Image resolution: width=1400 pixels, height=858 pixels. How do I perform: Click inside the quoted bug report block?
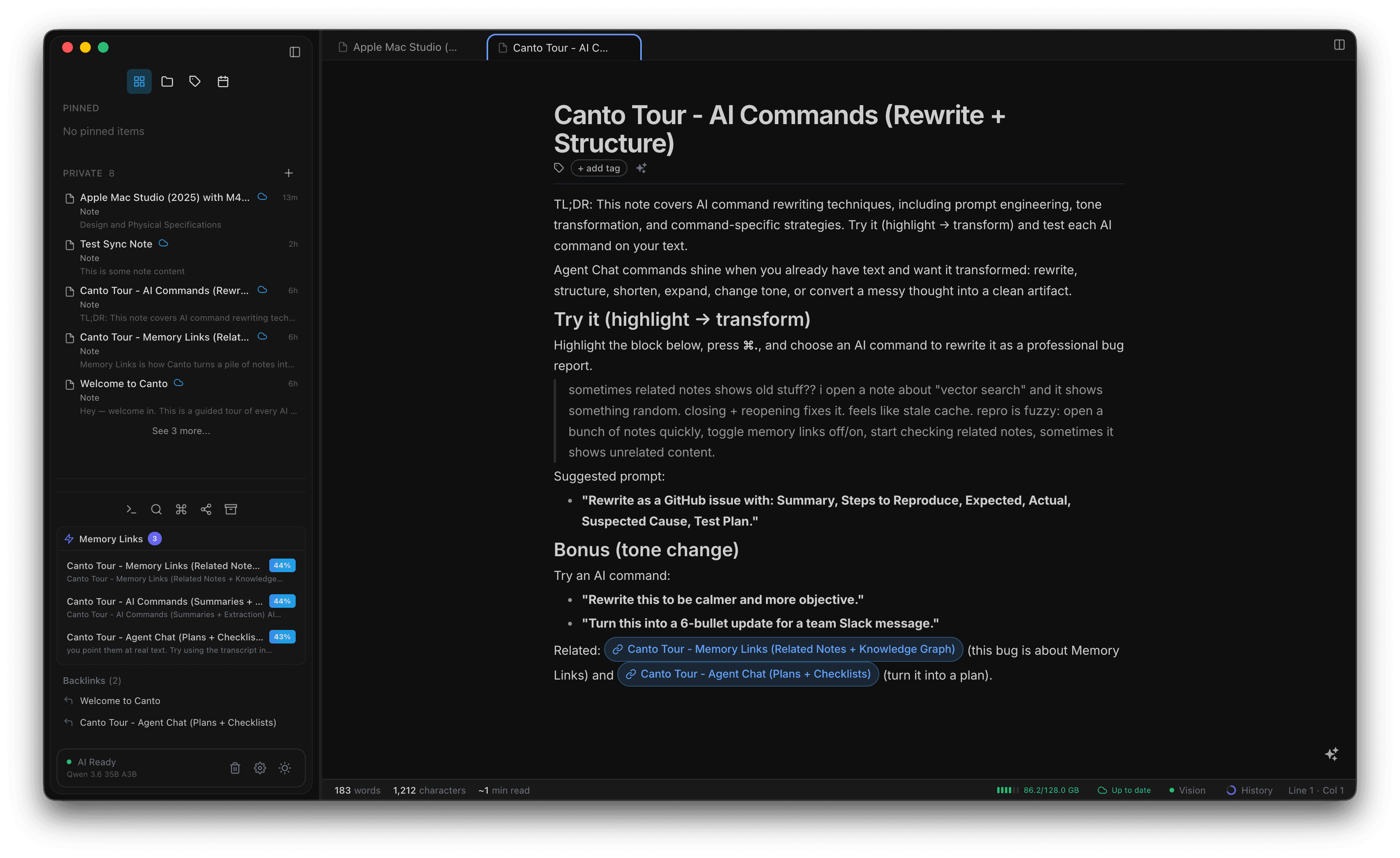point(840,421)
